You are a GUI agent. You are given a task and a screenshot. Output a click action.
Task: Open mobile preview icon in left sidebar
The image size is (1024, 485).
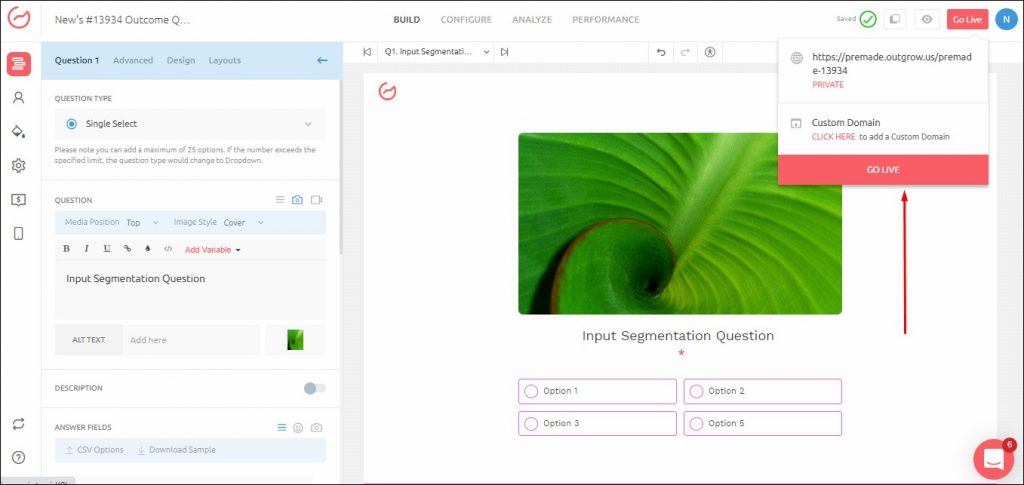pos(18,233)
